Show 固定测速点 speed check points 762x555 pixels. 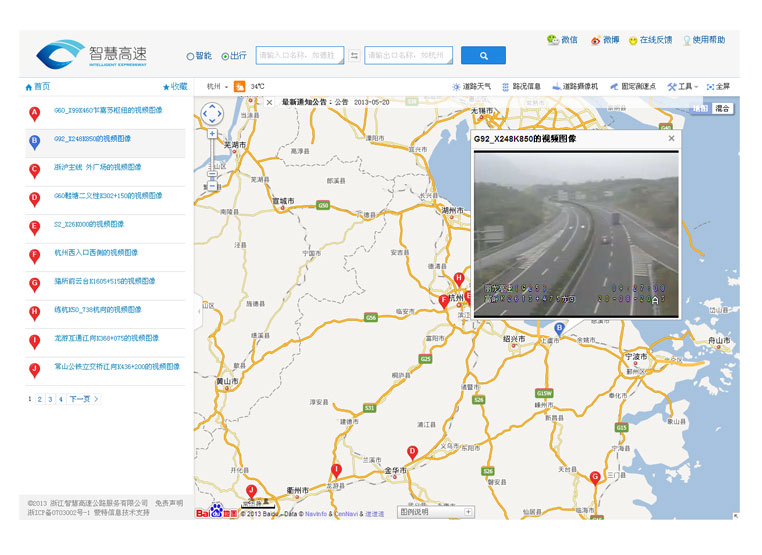point(633,87)
